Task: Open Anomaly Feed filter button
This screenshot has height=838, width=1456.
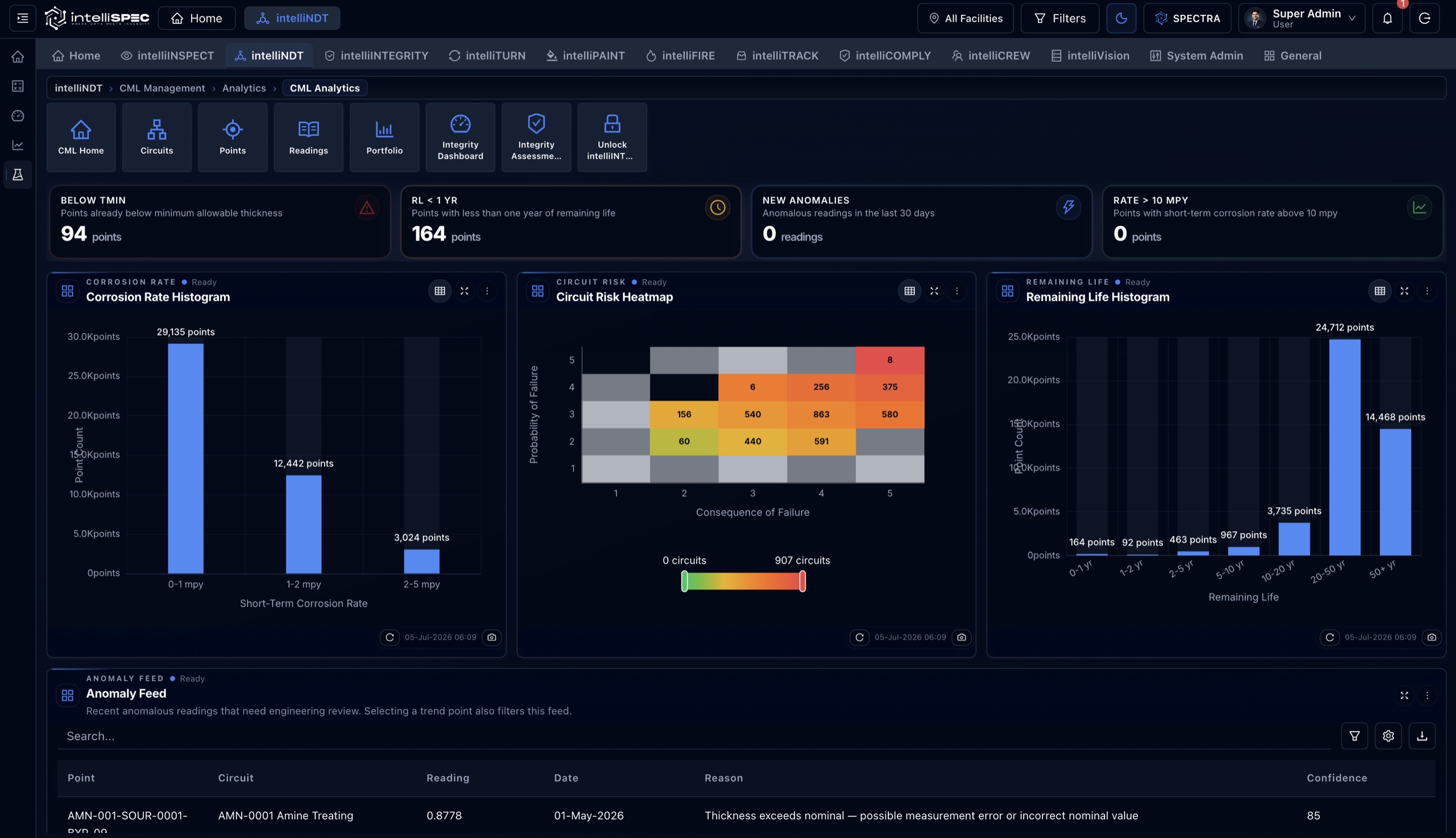Action: click(1354, 736)
